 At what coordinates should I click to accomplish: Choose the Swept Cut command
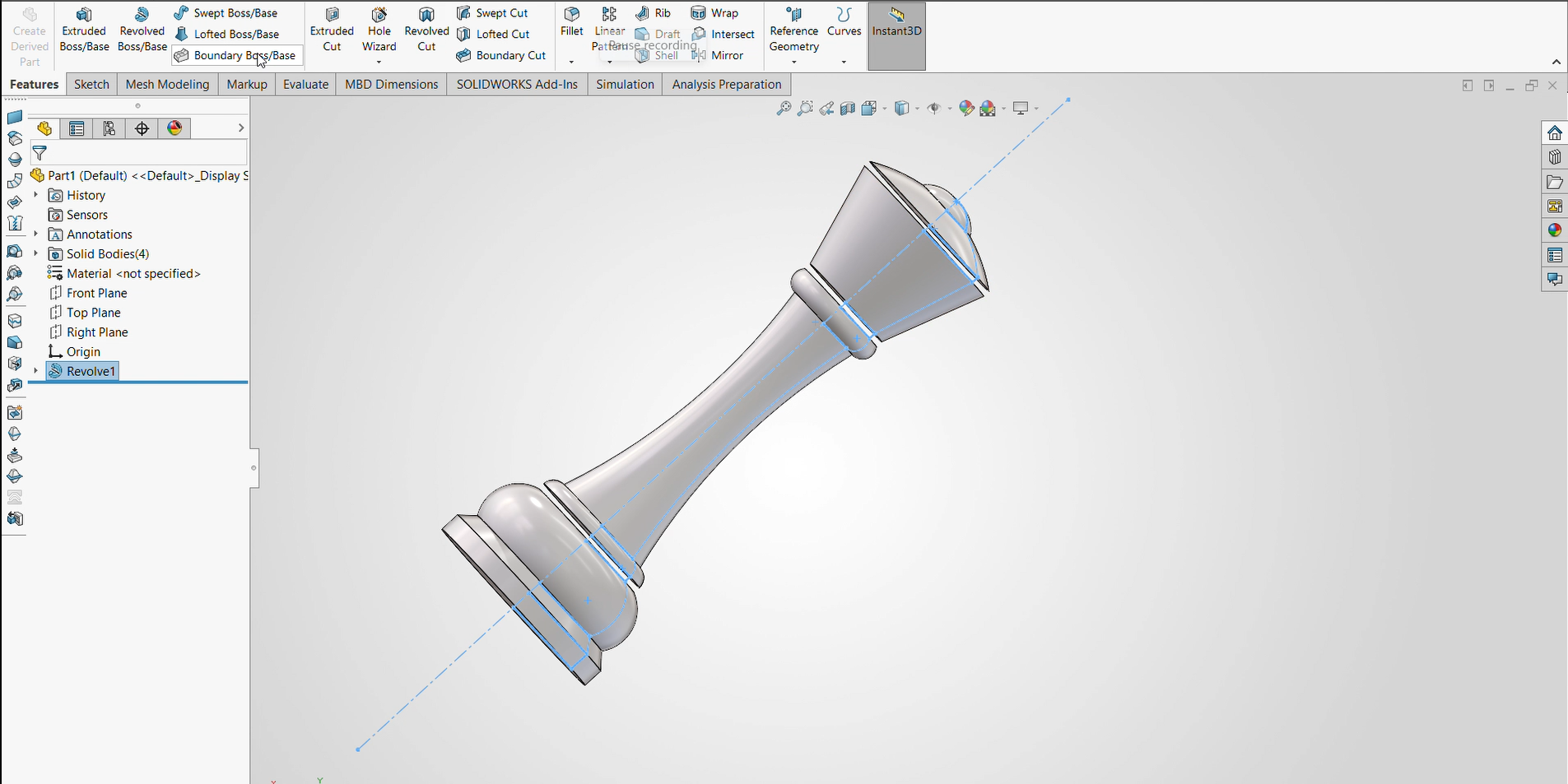(493, 13)
